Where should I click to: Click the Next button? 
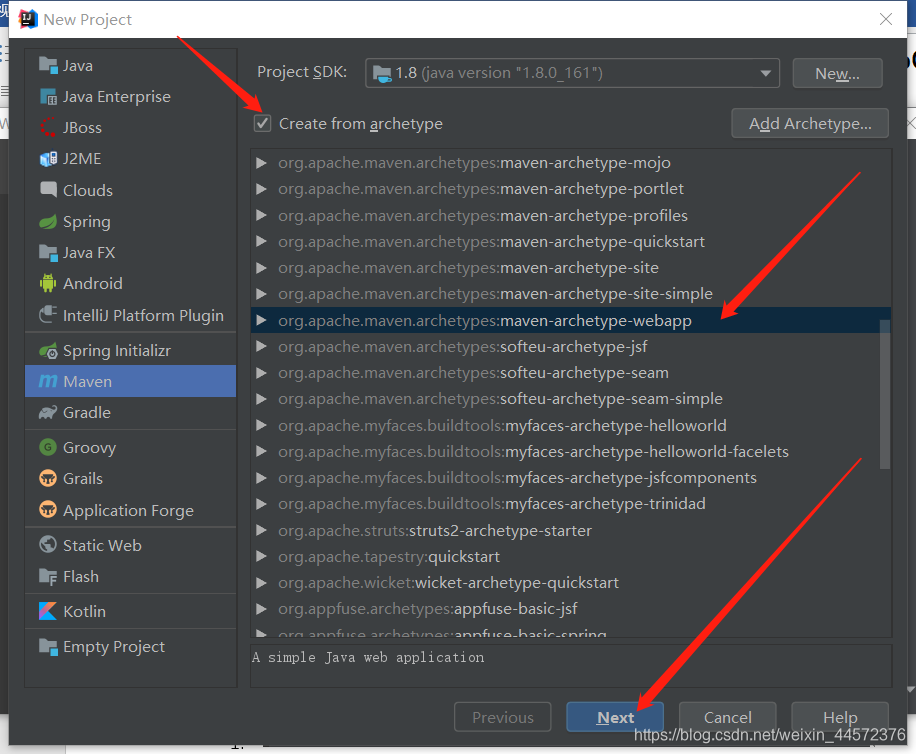point(614,717)
